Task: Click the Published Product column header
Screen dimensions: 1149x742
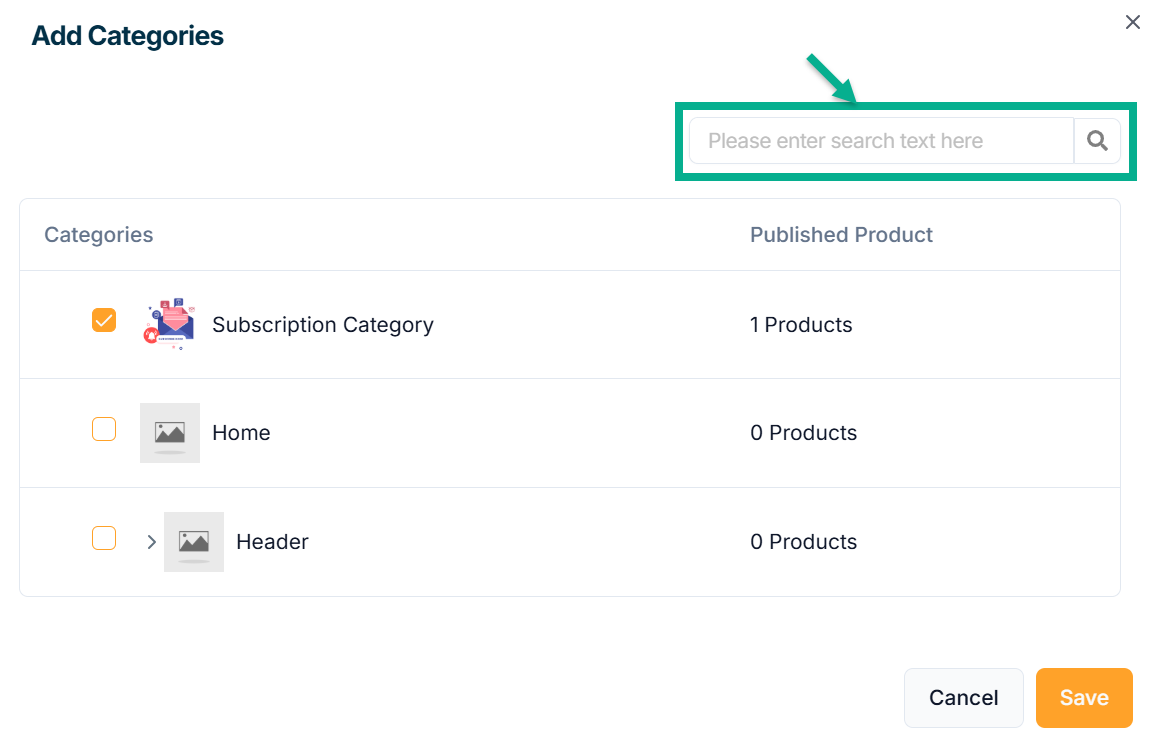Action: 841,235
